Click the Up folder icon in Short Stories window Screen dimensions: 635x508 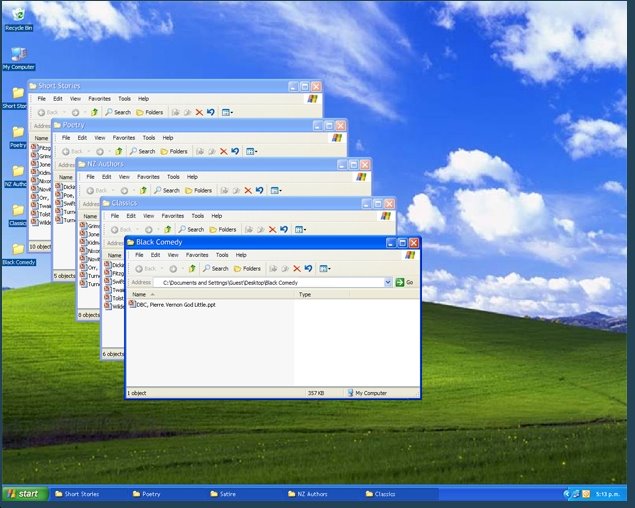click(94, 112)
